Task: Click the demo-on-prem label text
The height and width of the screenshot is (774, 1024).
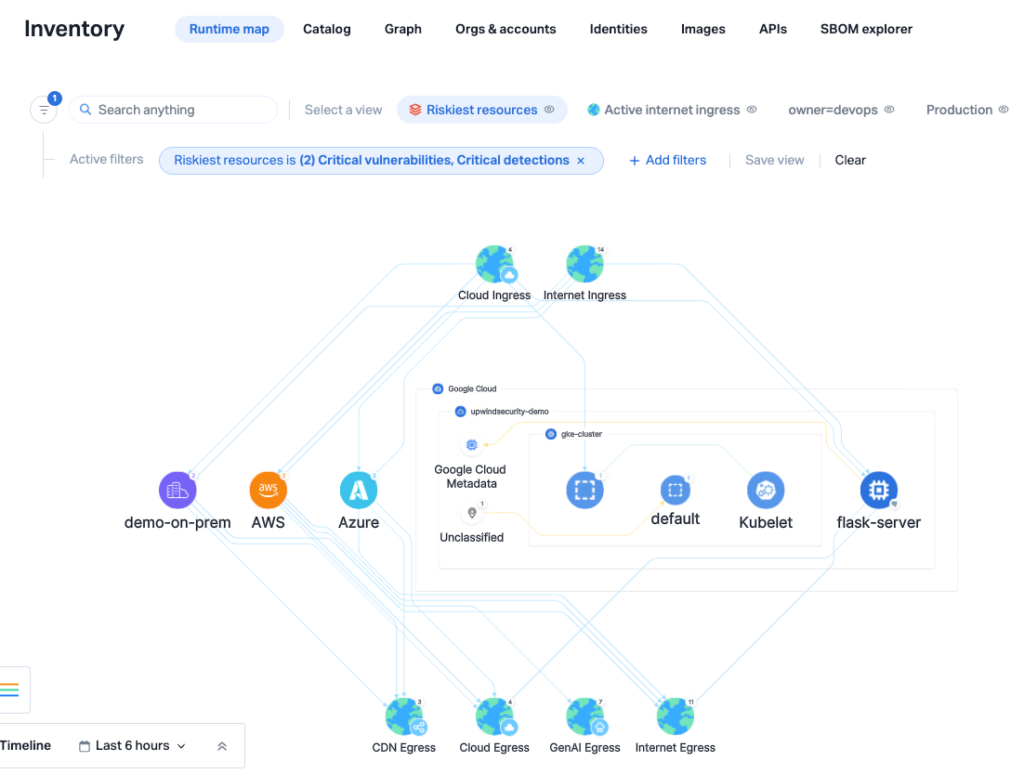Action: 178,523
